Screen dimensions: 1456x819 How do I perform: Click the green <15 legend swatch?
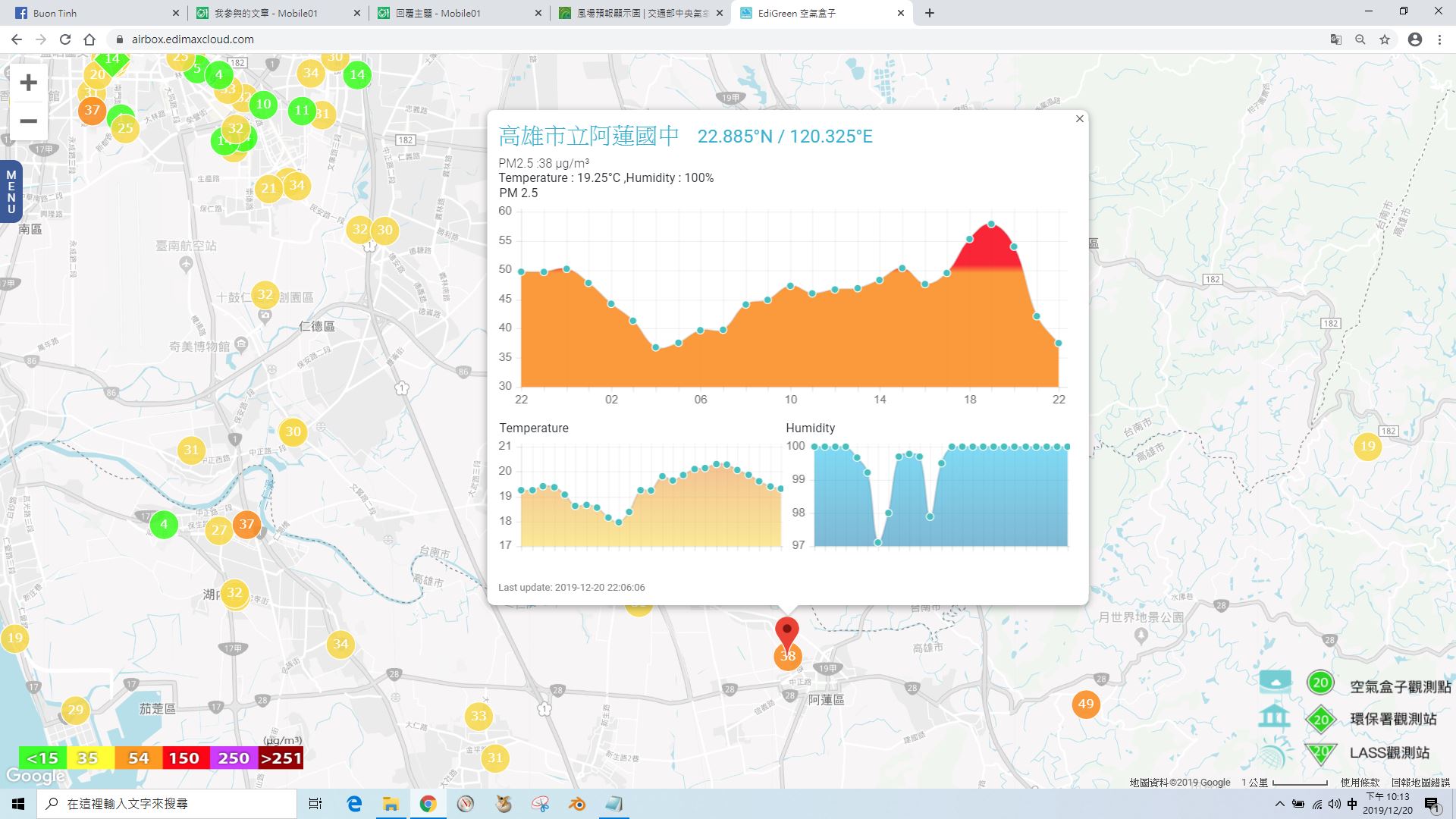(x=42, y=758)
